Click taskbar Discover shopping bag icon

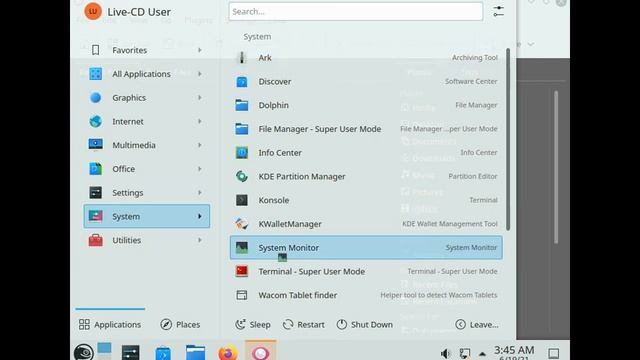163,353
